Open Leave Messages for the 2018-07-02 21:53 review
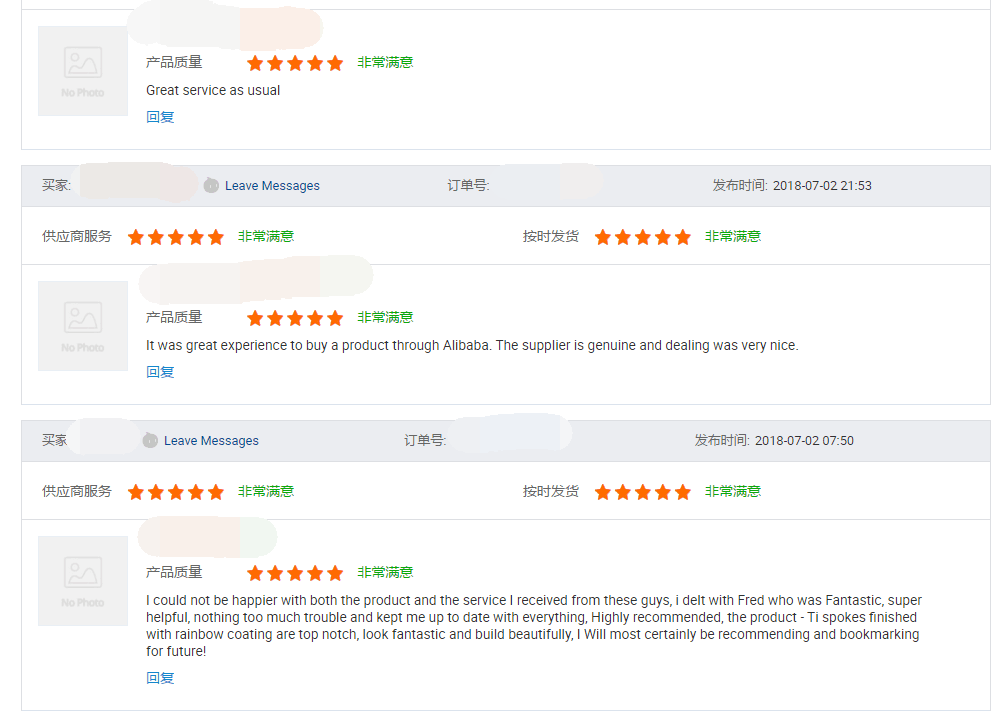This screenshot has height=720, width=1005. 272,185
